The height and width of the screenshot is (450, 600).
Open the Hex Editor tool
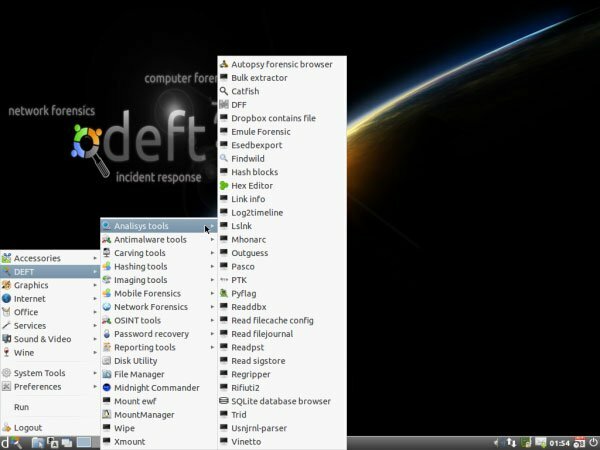252,185
